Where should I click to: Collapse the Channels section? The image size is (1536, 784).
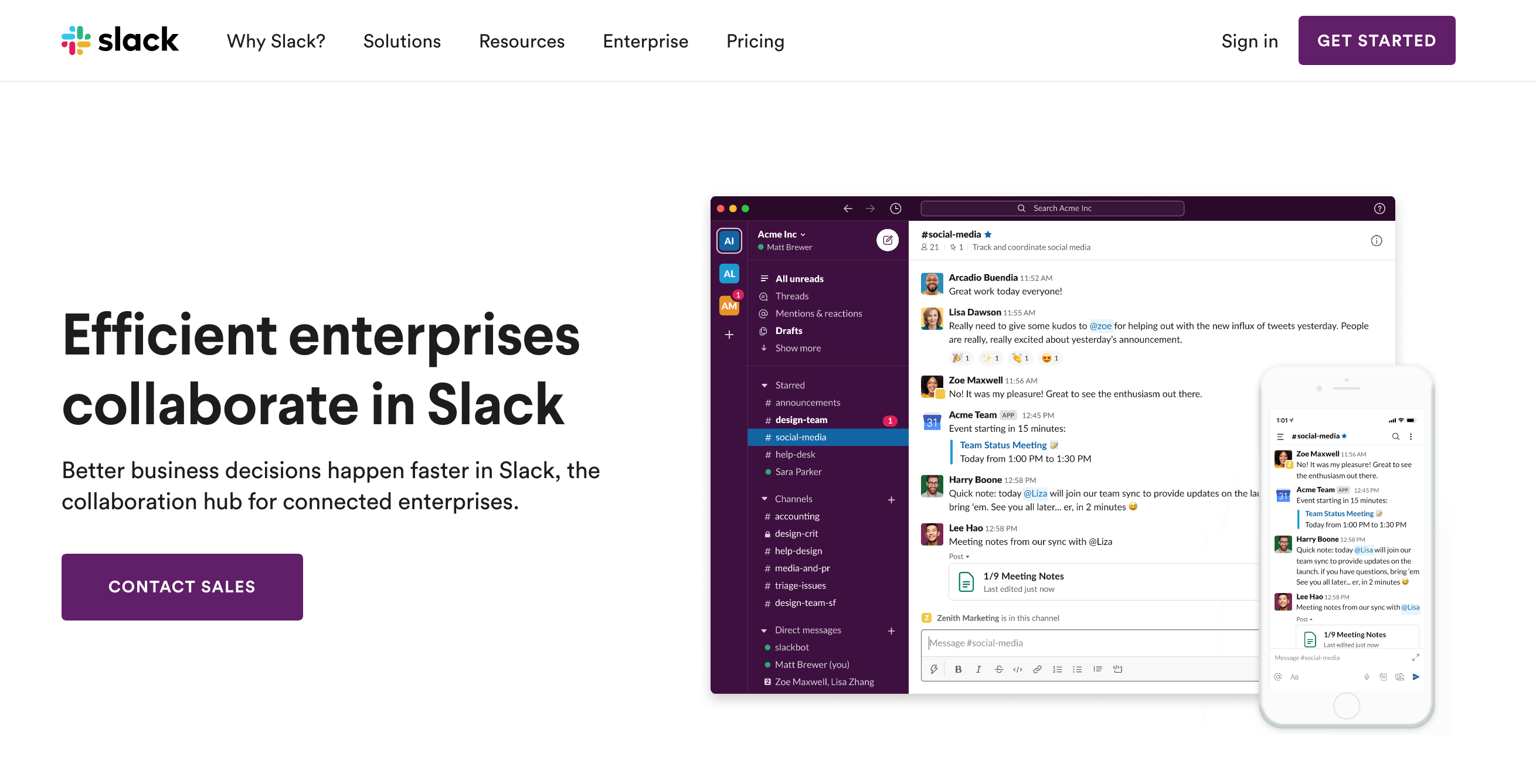[764, 499]
